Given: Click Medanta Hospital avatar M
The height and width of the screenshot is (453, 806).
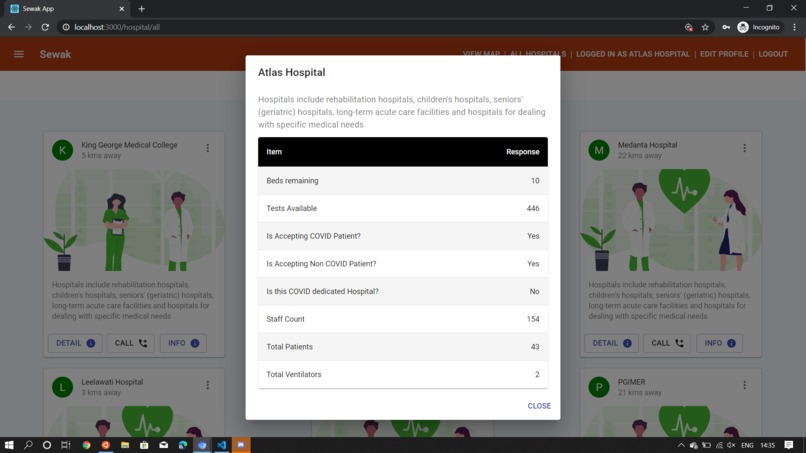Looking at the screenshot, I should pyautogui.click(x=599, y=150).
